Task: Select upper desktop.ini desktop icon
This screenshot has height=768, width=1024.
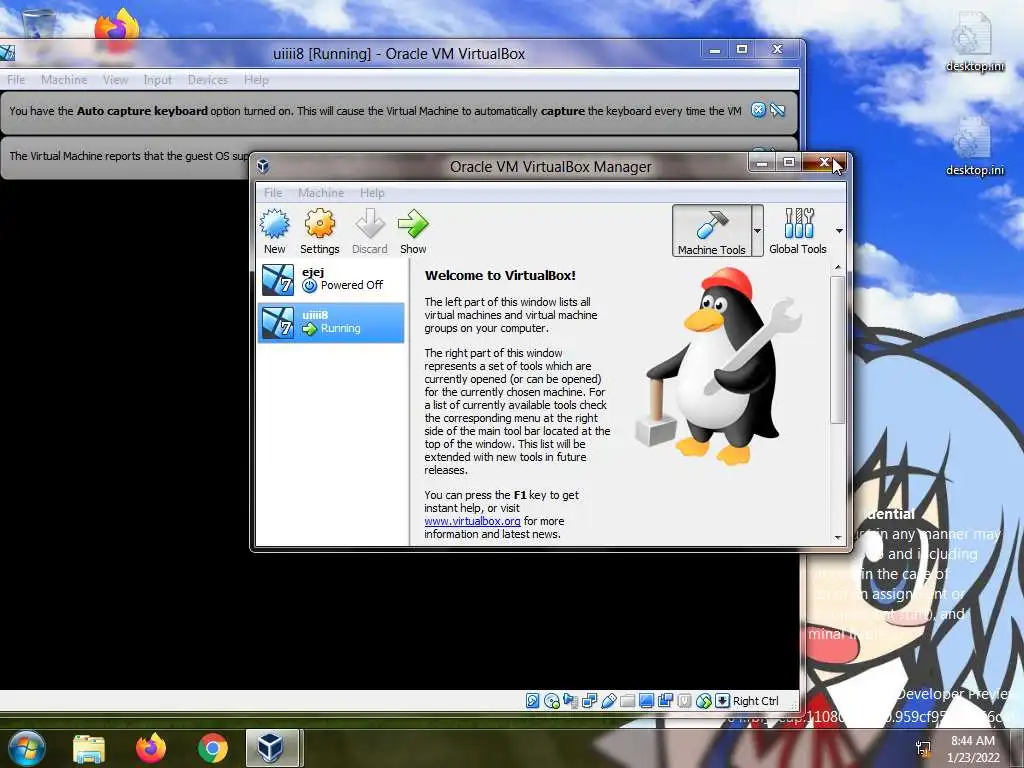Action: coord(974,42)
